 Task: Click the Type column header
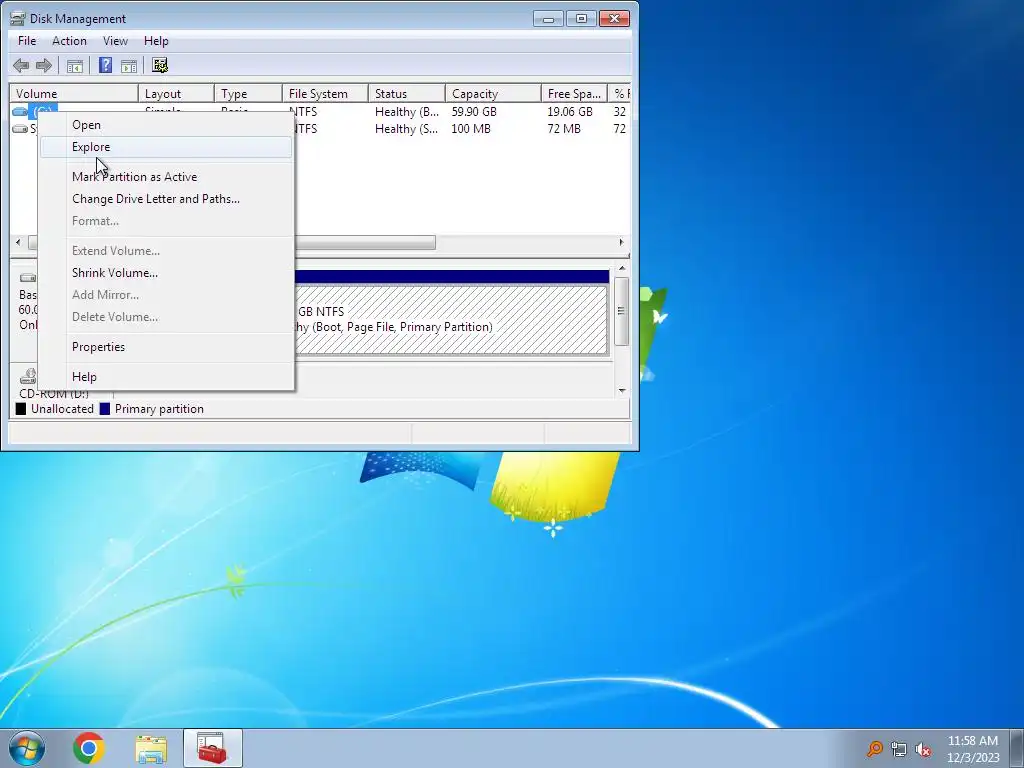coord(248,93)
